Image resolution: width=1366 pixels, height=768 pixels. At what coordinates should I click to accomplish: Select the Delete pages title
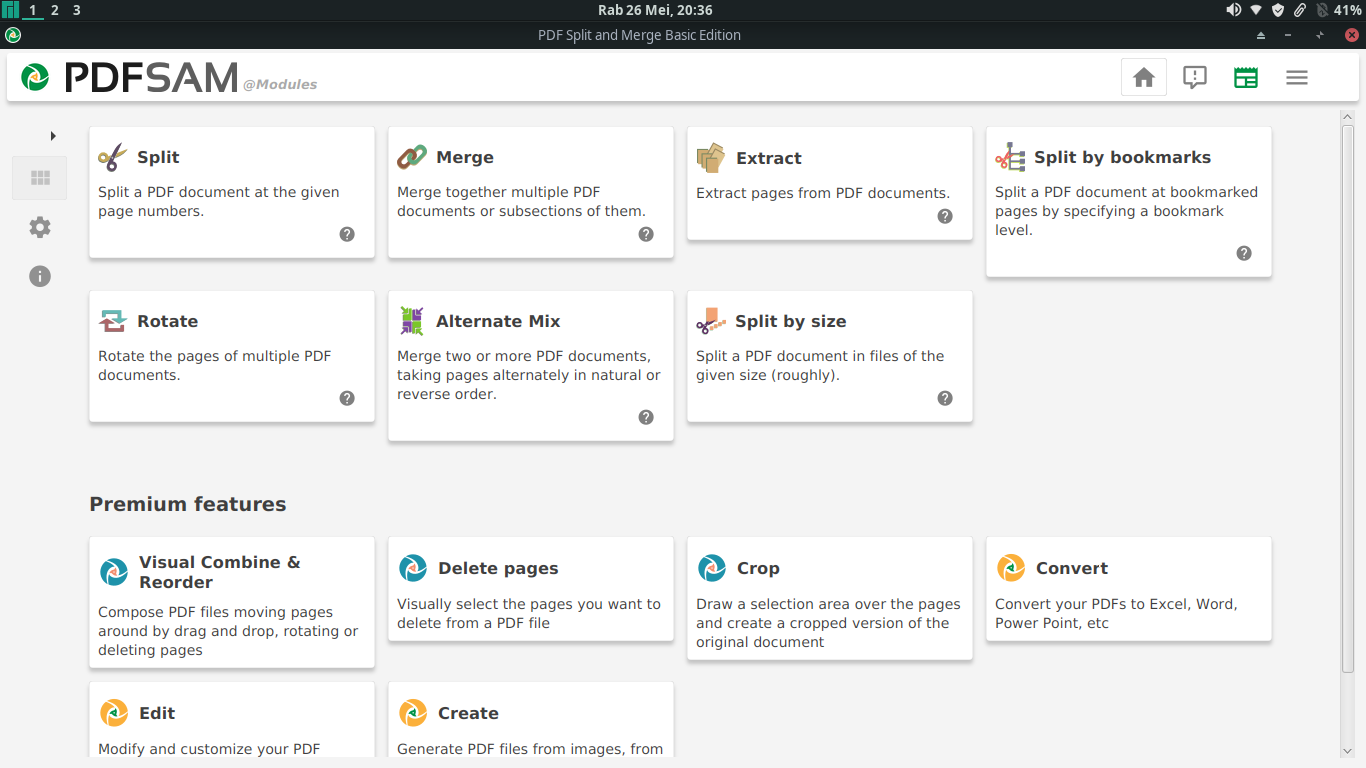coord(498,568)
